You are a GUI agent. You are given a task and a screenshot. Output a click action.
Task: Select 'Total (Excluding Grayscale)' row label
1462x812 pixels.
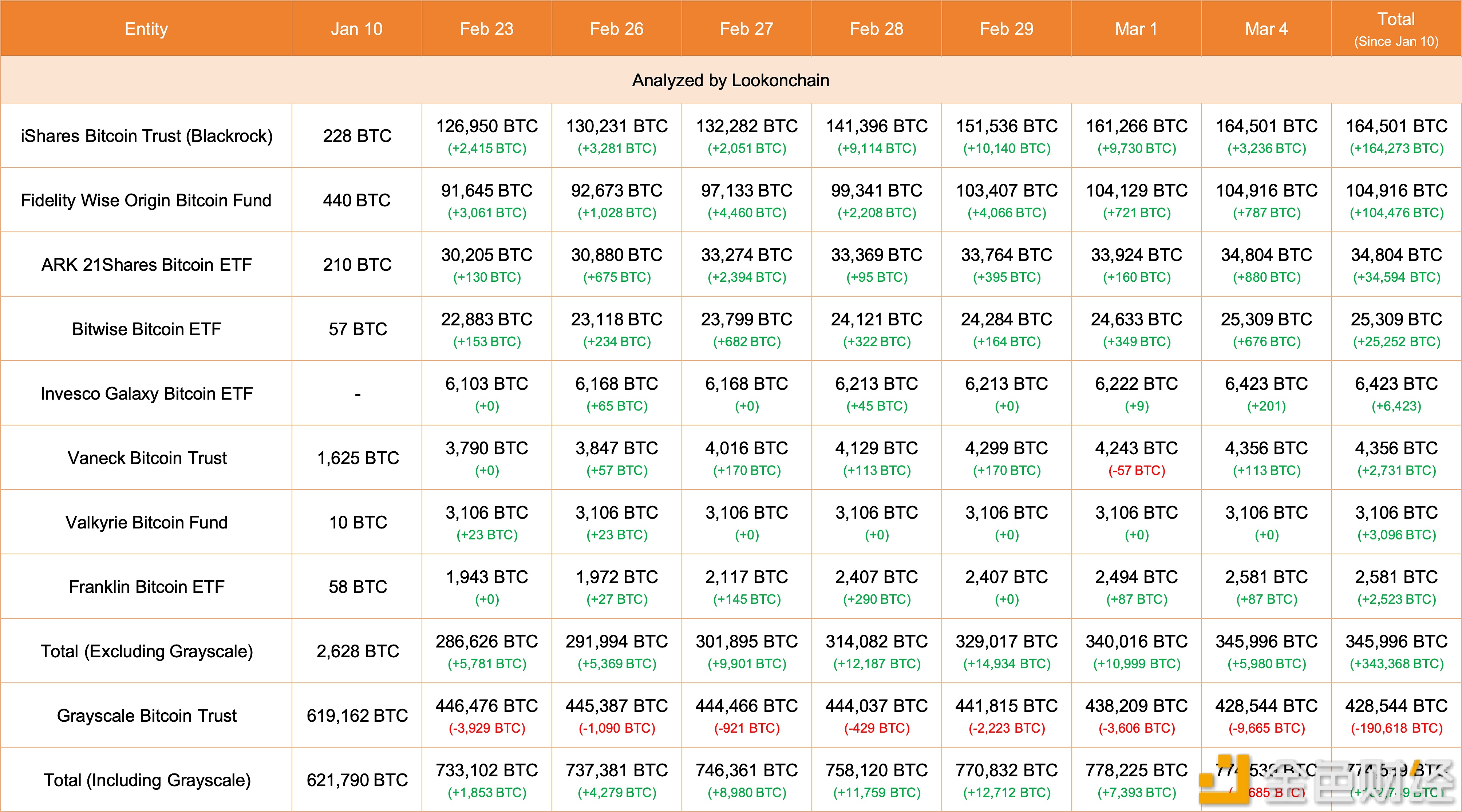(146, 651)
